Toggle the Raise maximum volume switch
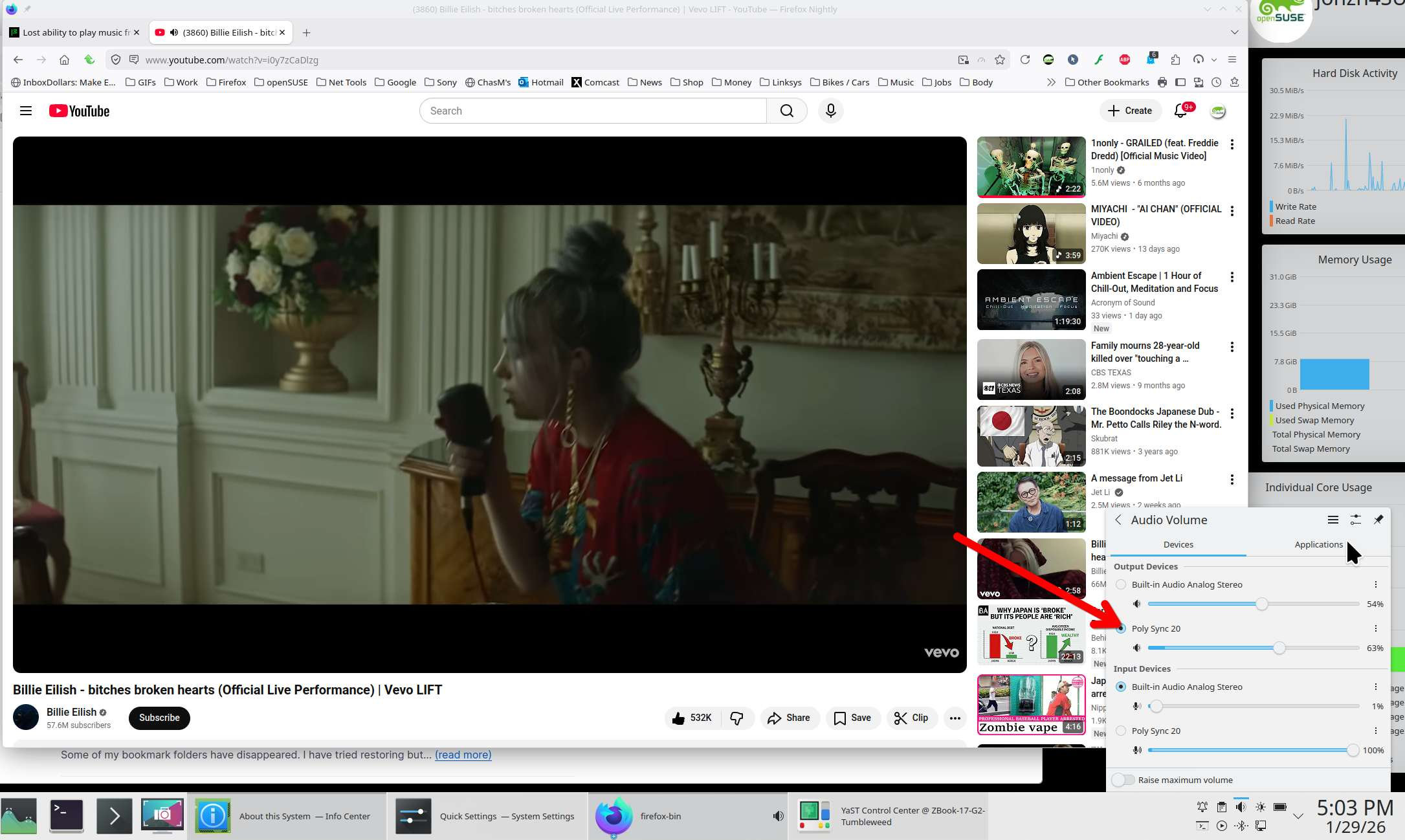This screenshot has width=1405, height=840. pos(1123,780)
